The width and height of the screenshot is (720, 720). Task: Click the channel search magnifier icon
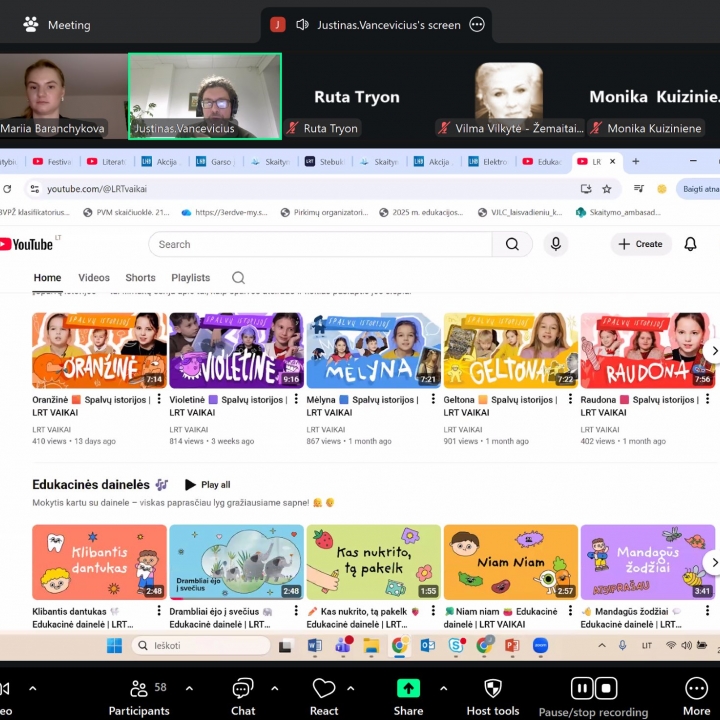pyautogui.click(x=238, y=278)
